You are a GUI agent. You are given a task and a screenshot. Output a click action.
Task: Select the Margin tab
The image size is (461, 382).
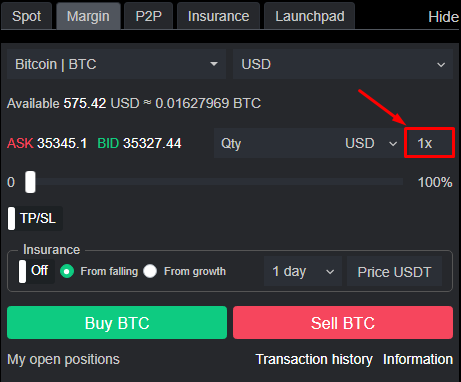tap(88, 16)
